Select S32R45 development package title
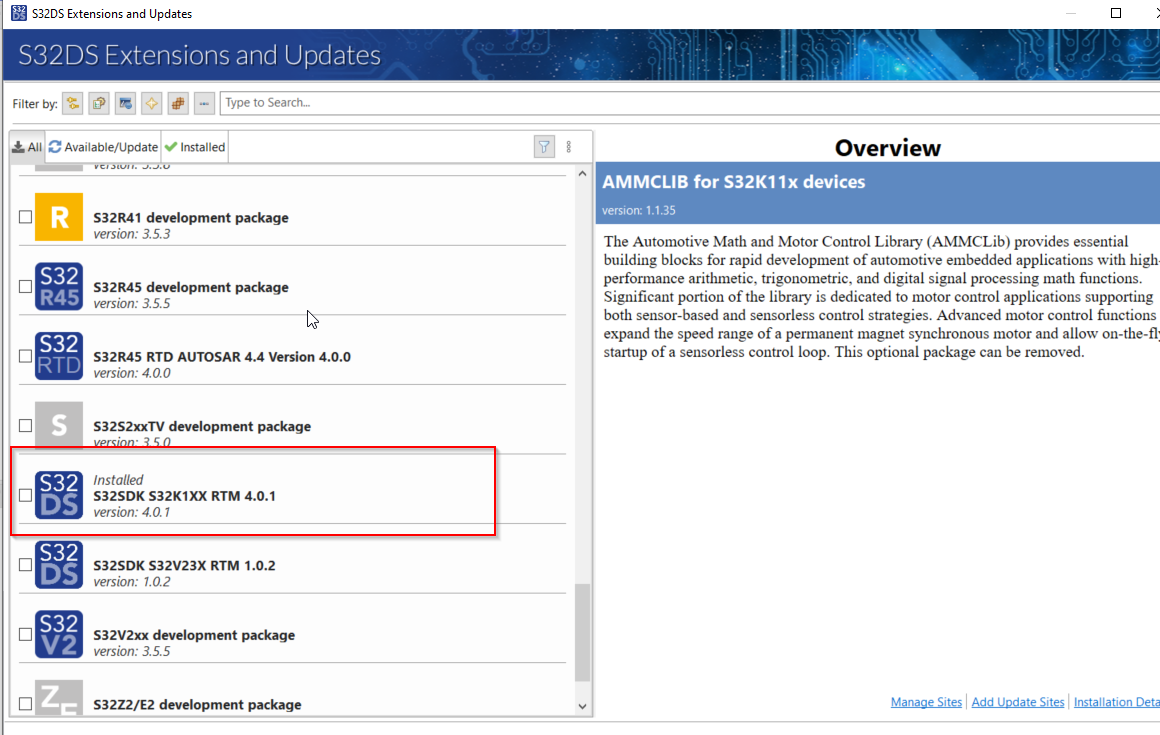Image resolution: width=1160 pixels, height=735 pixels. click(x=191, y=287)
